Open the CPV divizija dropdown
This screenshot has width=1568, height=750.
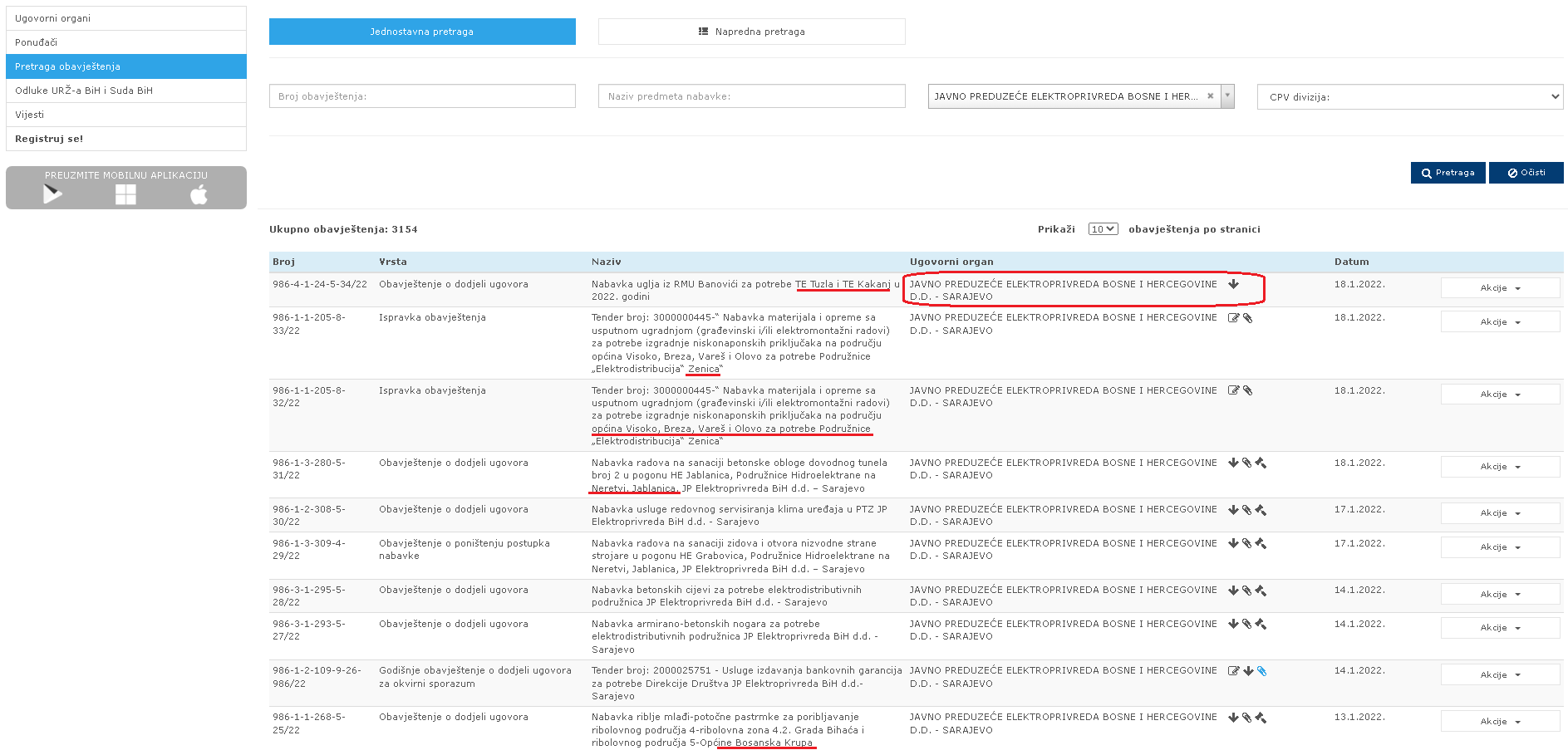coord(1410,96)
